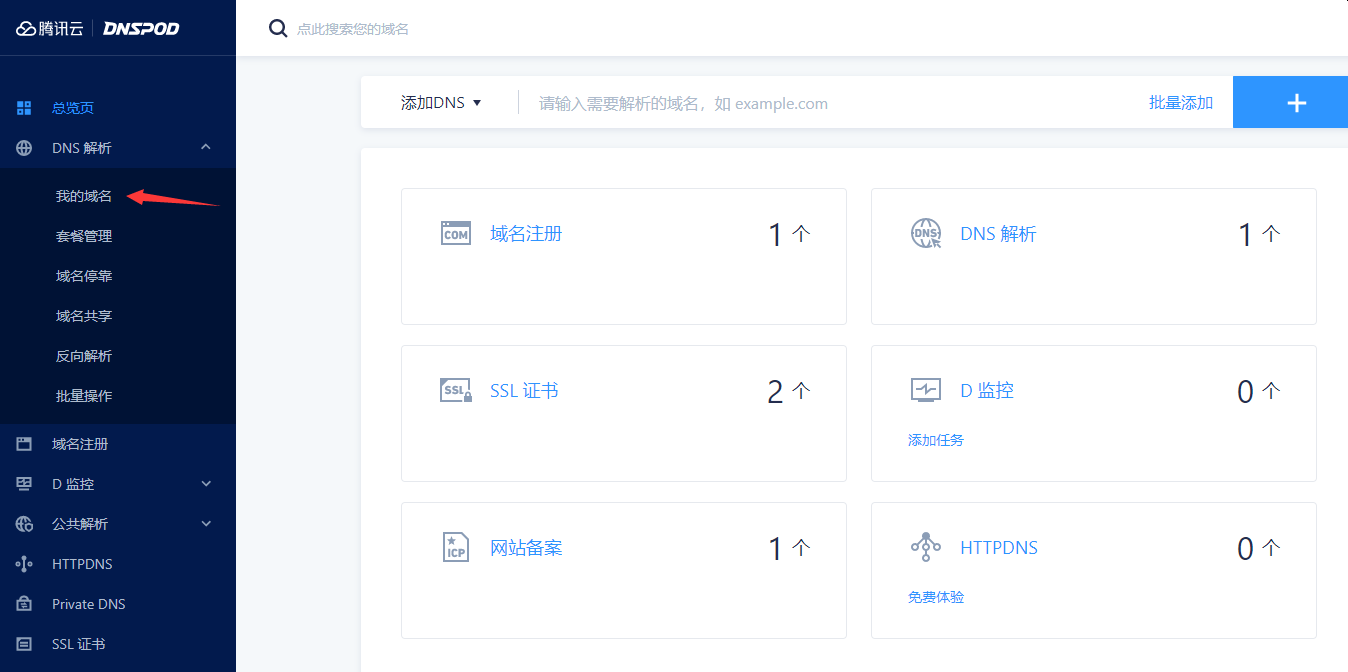The height and width of the screenshot is (672, 1348).
Task: Click the DNS globe icon on DNS 解析 card
Action: click(x=926, y=233)
